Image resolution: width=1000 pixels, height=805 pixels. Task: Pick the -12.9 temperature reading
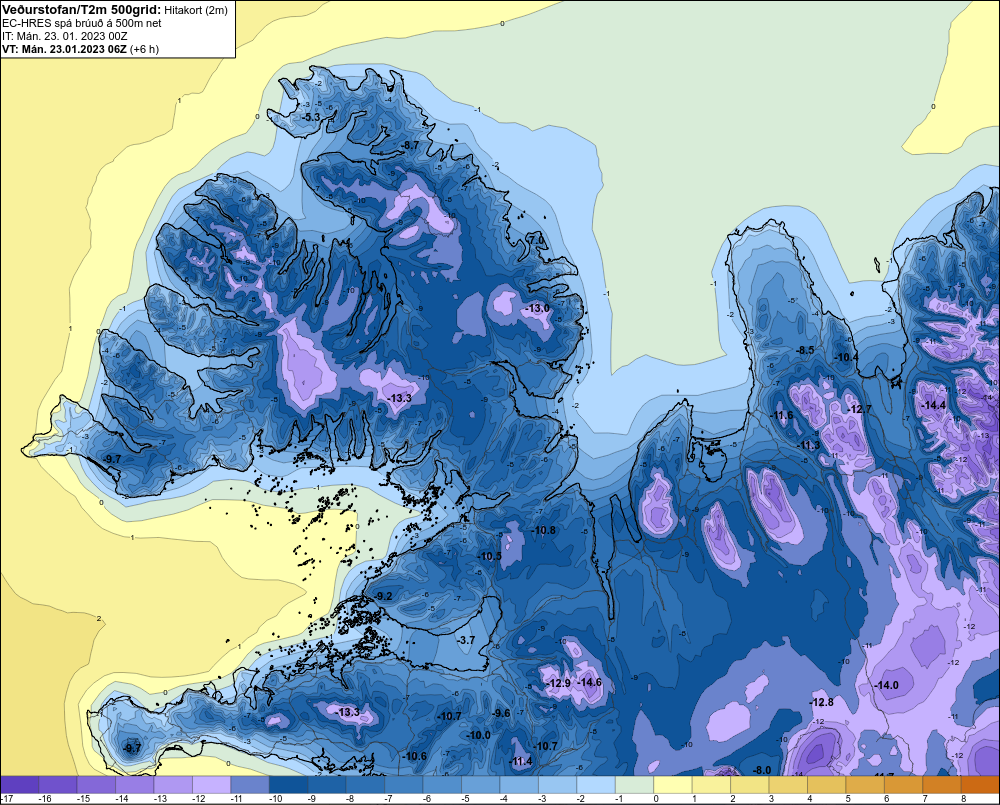click(559, 683)
